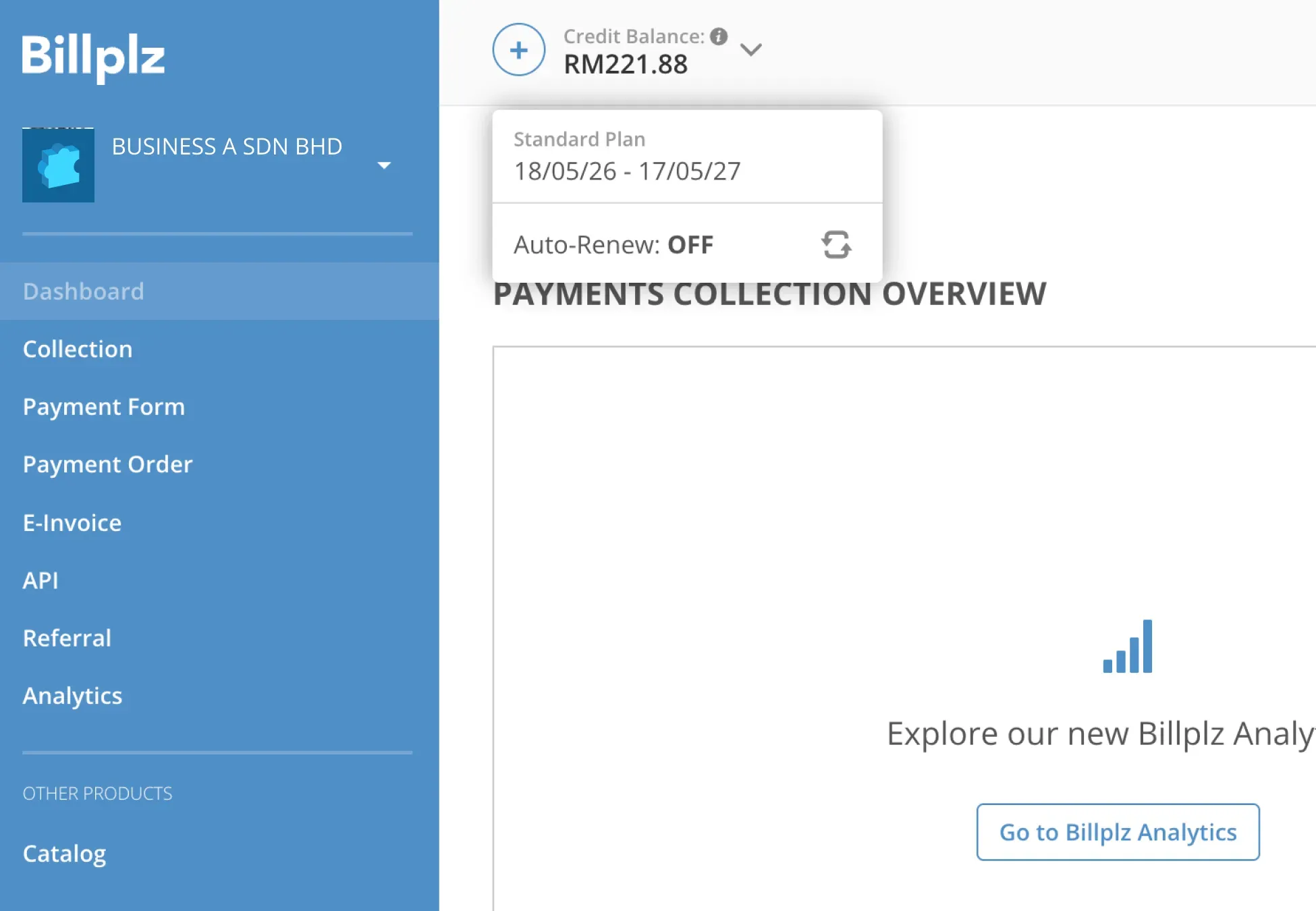Open the Referral menu item
The height and width of the screenshot is (911, 1316).
point(67,638)
